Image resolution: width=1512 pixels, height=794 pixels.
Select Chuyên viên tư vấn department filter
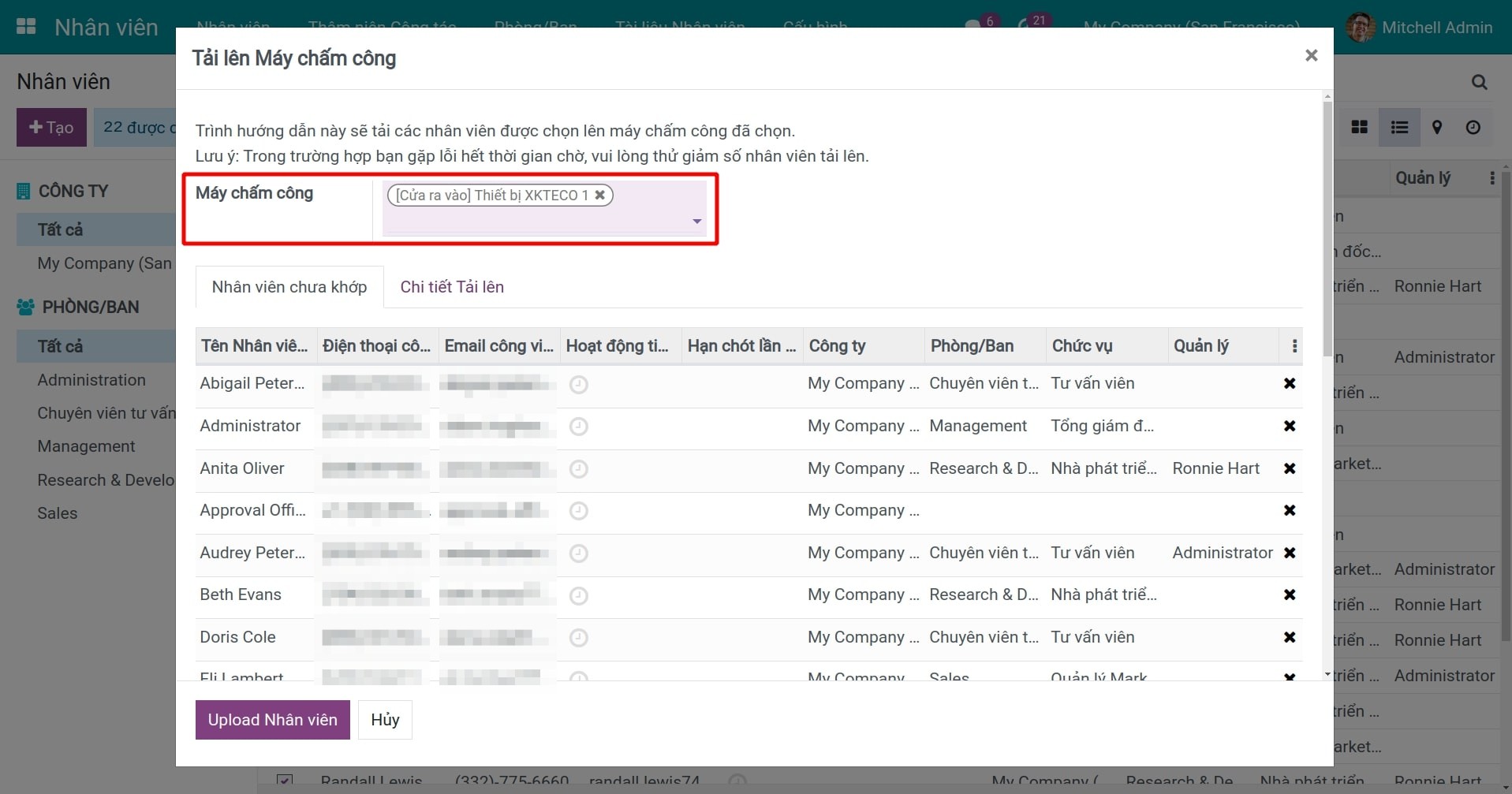(x=106, y=413)
